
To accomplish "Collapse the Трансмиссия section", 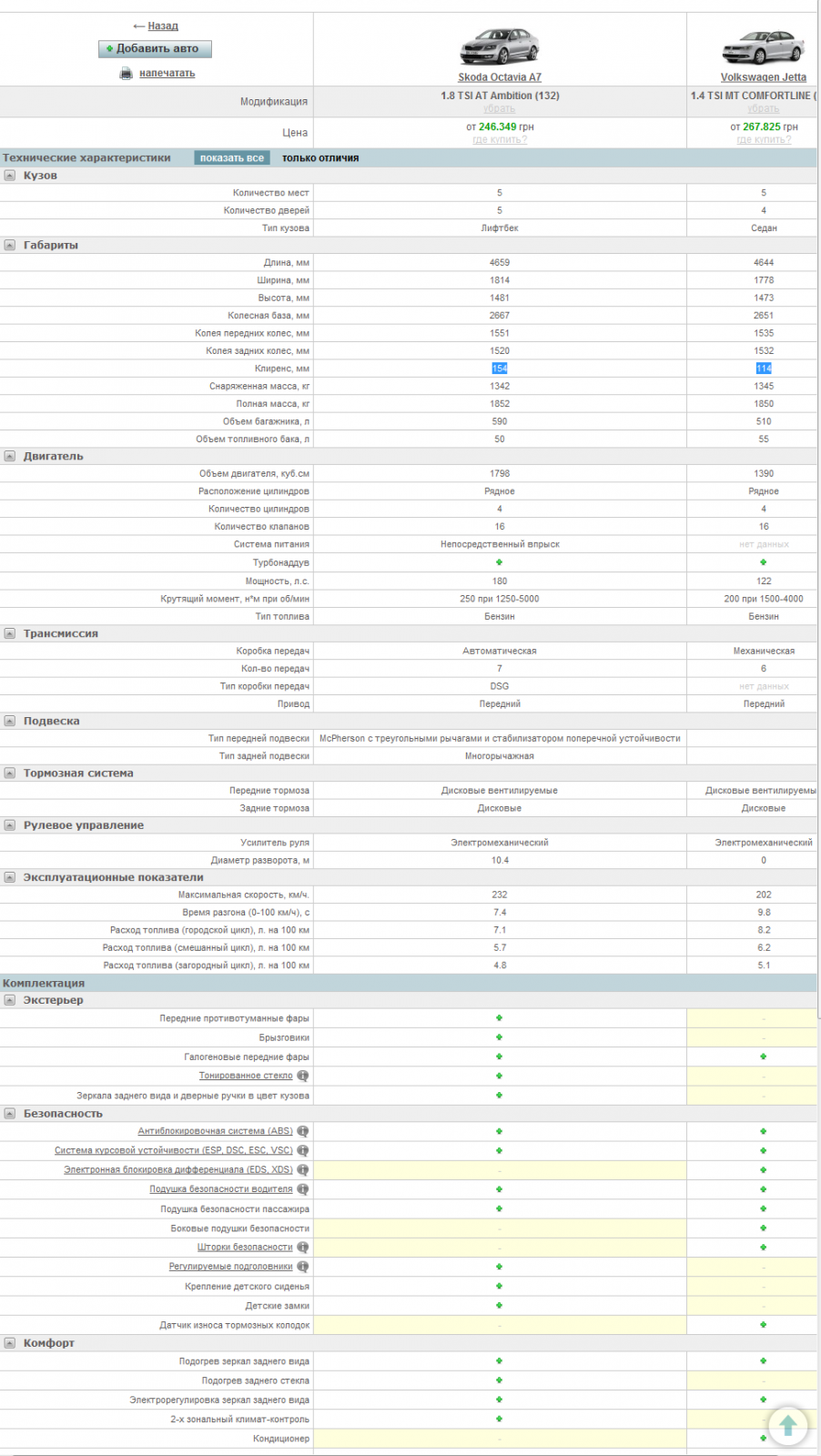I will (9, 633).
